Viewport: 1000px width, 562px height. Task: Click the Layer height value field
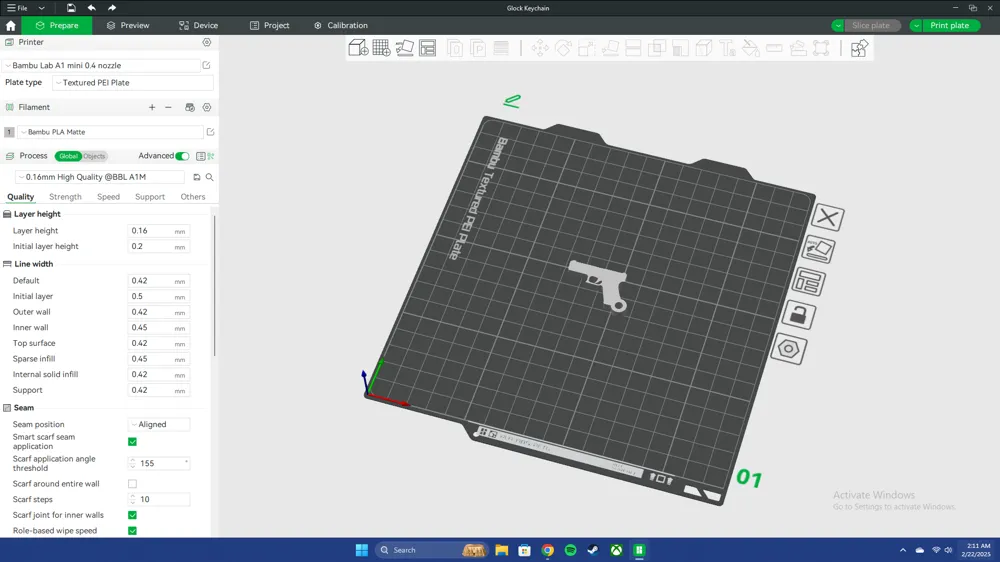(x=159, y=231)
